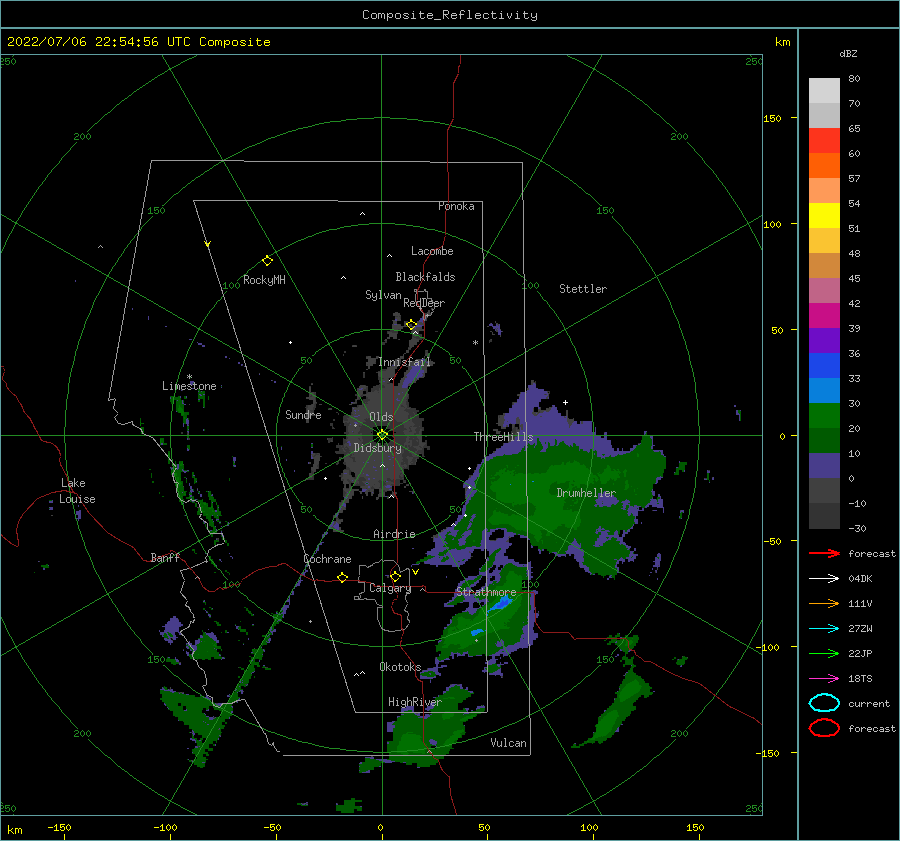This screenshot has width=900, height=841.
Task: Click the Airdrie city label
Action: pyautogui.click(x=394, y=534)
